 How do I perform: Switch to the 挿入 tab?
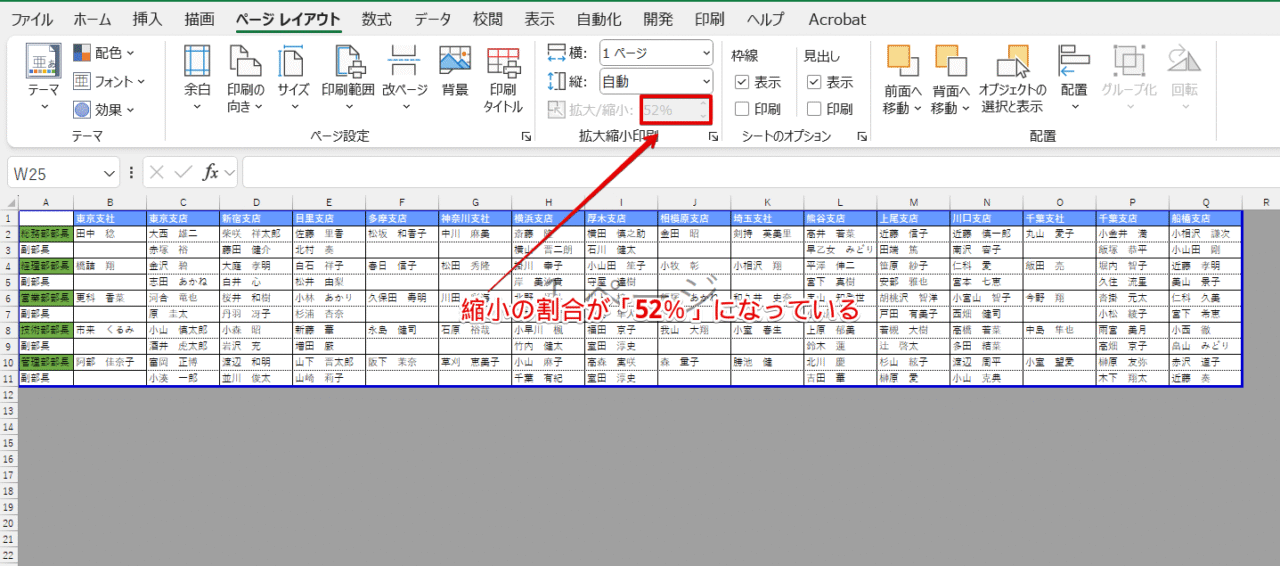[x=148, y=18]
